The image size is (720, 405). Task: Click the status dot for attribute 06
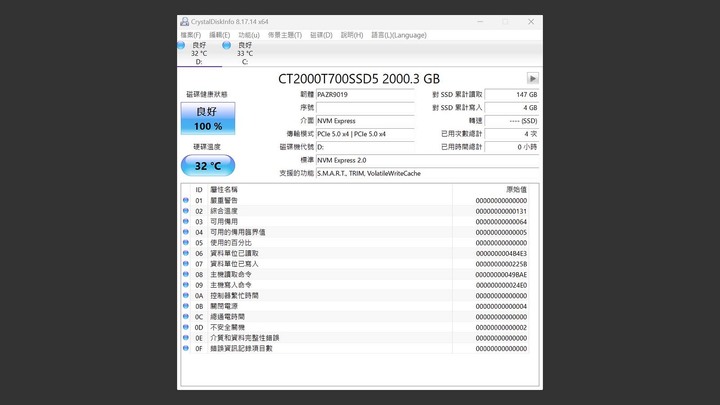186,253
